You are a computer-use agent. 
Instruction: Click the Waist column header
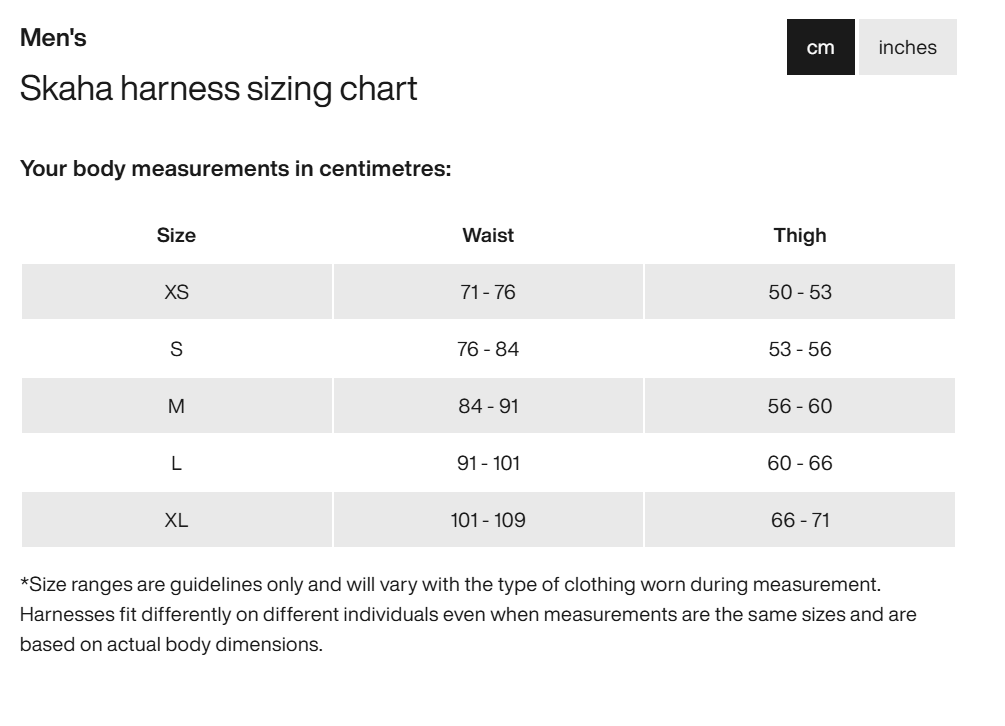tap(488, 235)
